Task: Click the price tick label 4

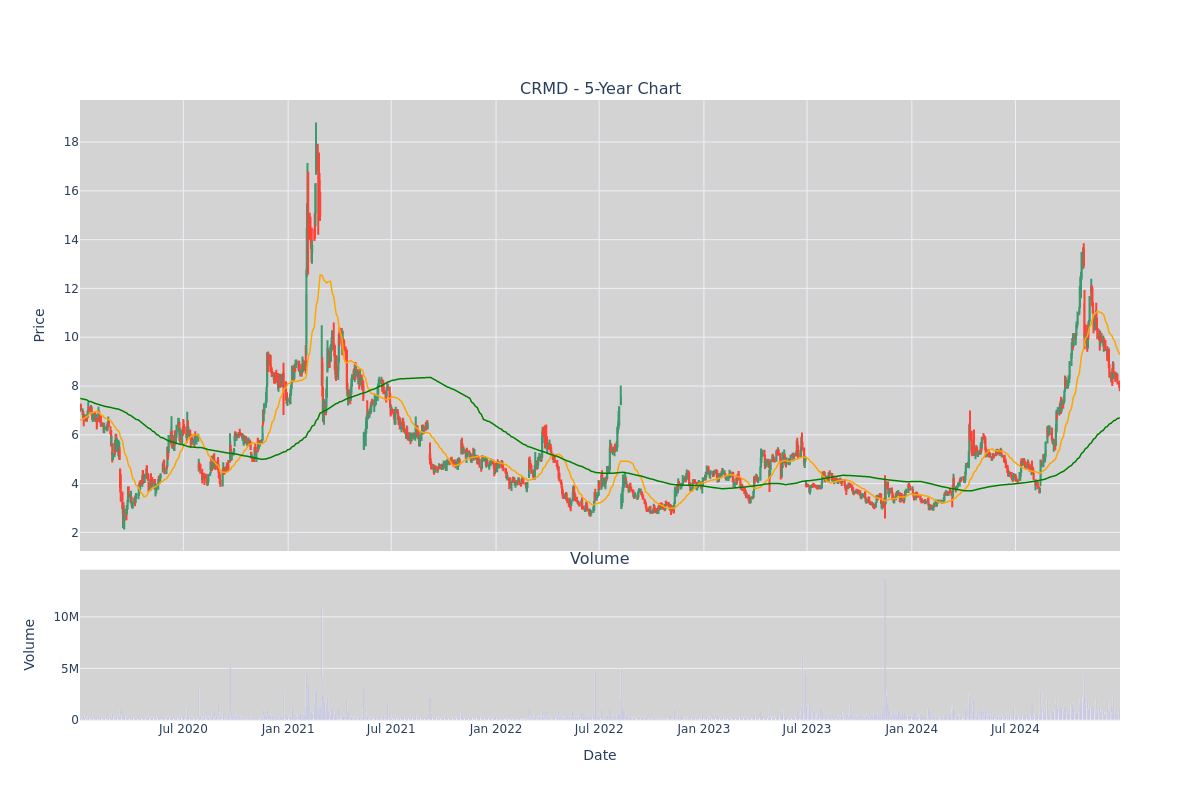Action: 75,484
